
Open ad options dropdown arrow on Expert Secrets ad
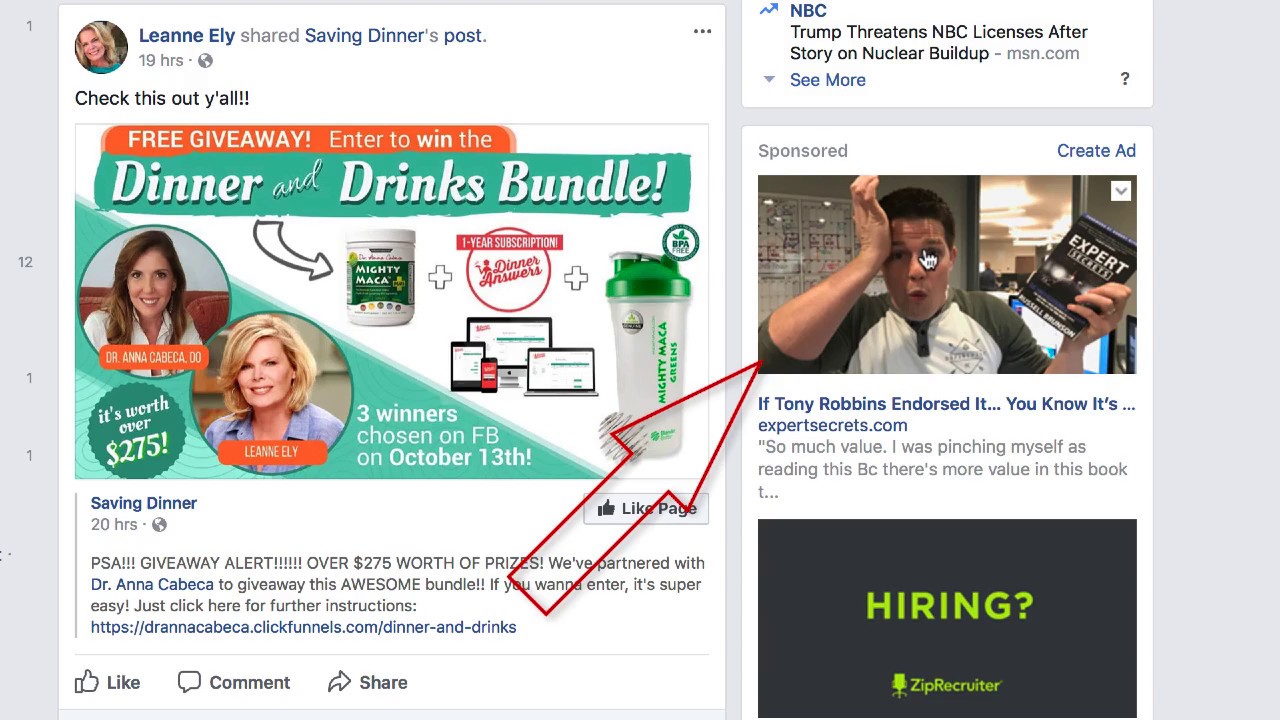pyautogui.click(x=1121, y=191)
